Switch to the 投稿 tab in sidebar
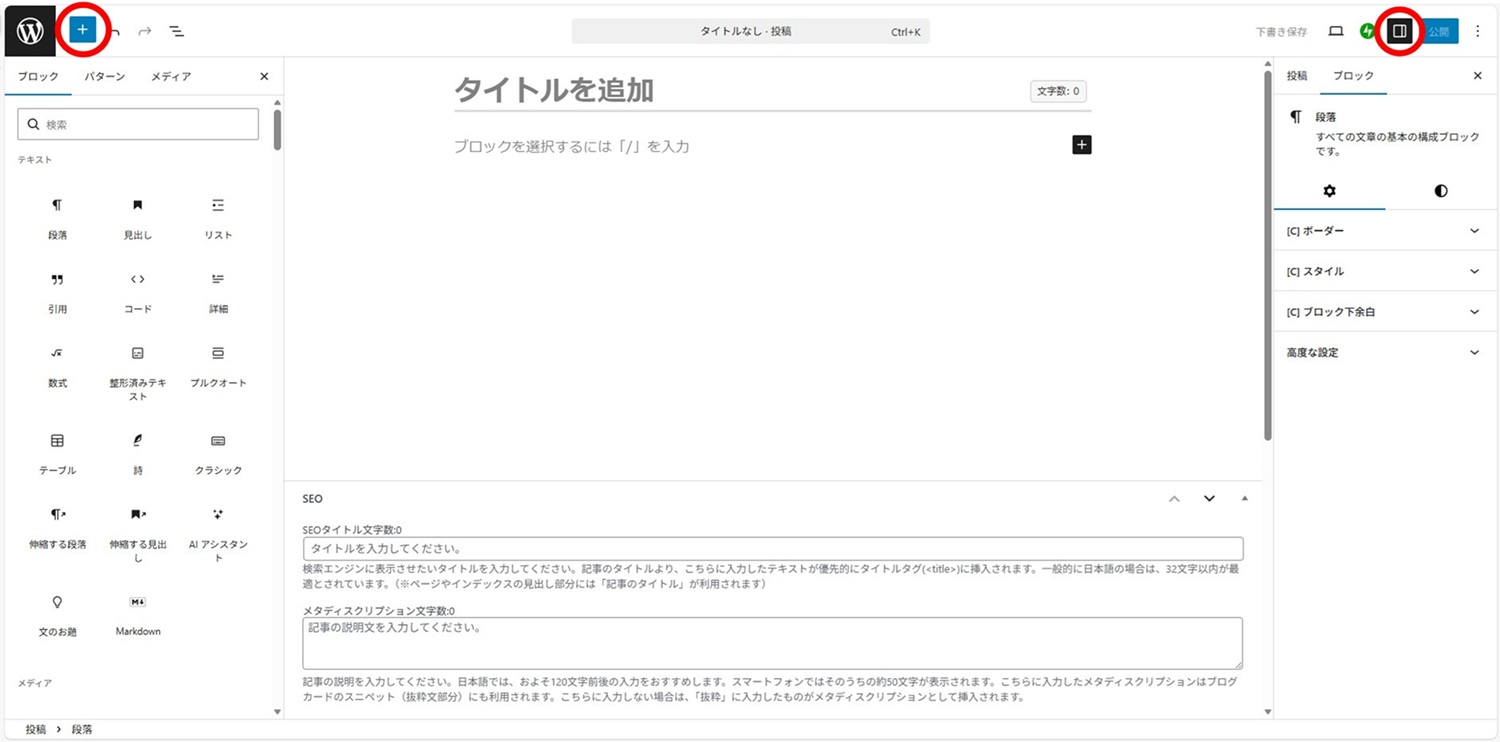Image resolution: width=1500 pixels, height=742 pixels. click(x=1296, y=76)
